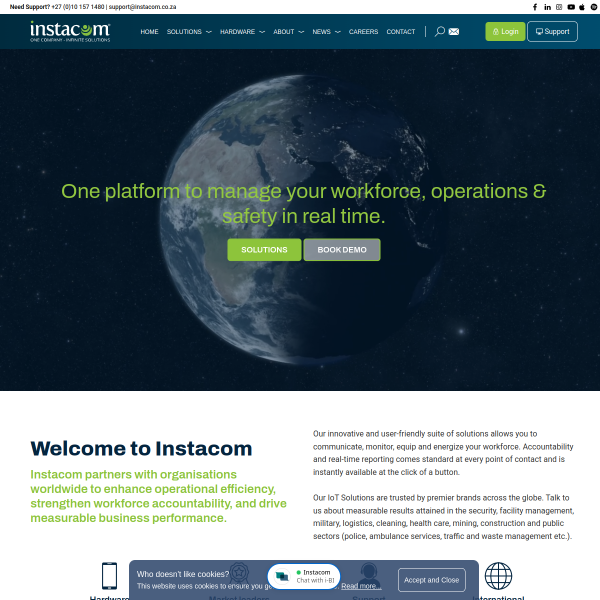Go to the Home menu item
Screen dimensions: 600x600
[x=149, y=32]
